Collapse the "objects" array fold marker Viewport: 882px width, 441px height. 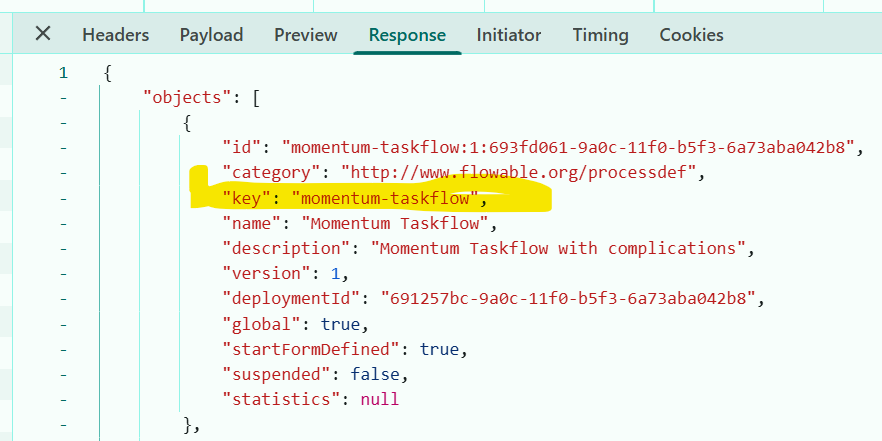[x=63, y=97]
